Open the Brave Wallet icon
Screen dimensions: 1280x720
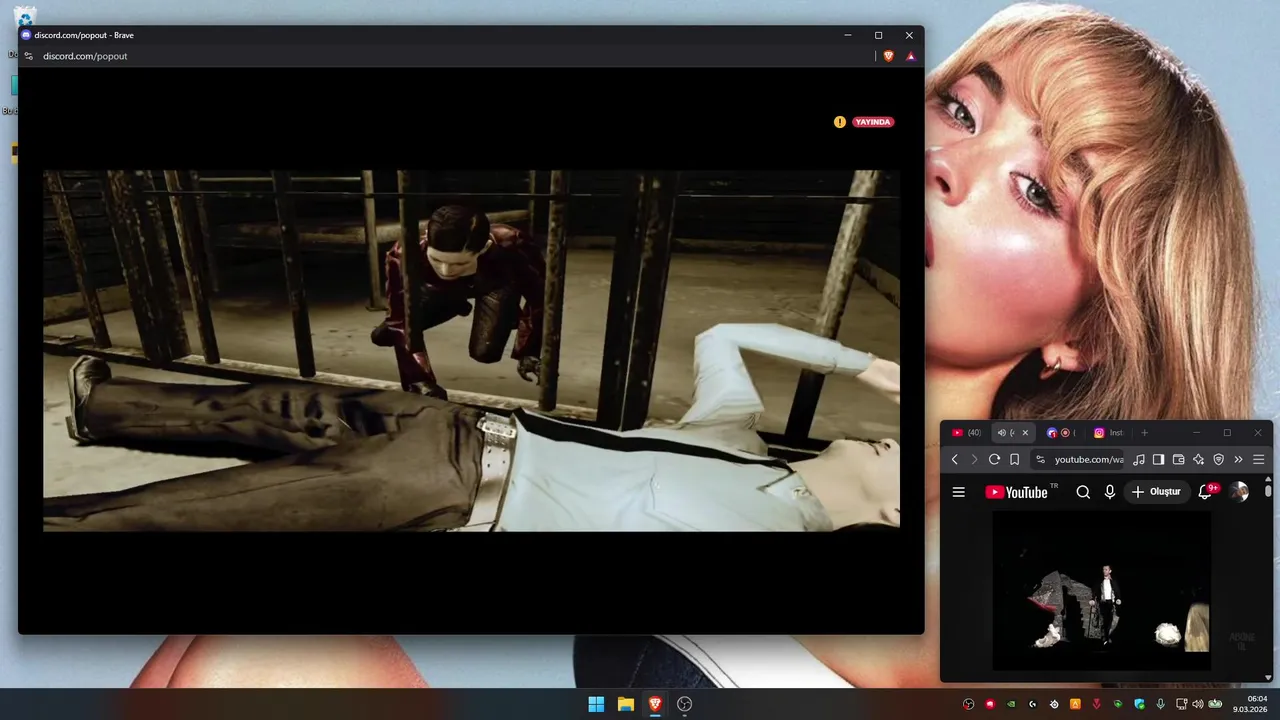pyautogui.click(x=1178, y=459)
